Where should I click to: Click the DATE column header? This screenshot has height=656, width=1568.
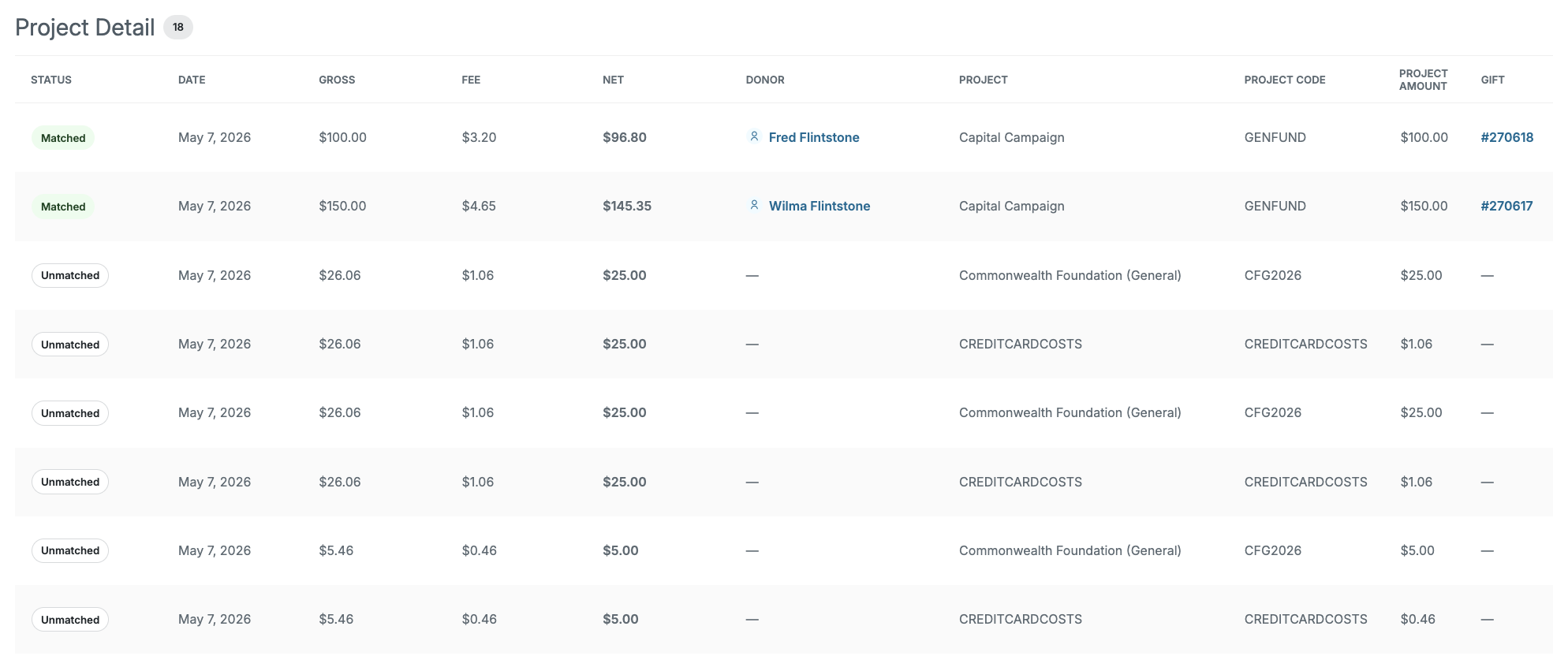tap(192, 80)
